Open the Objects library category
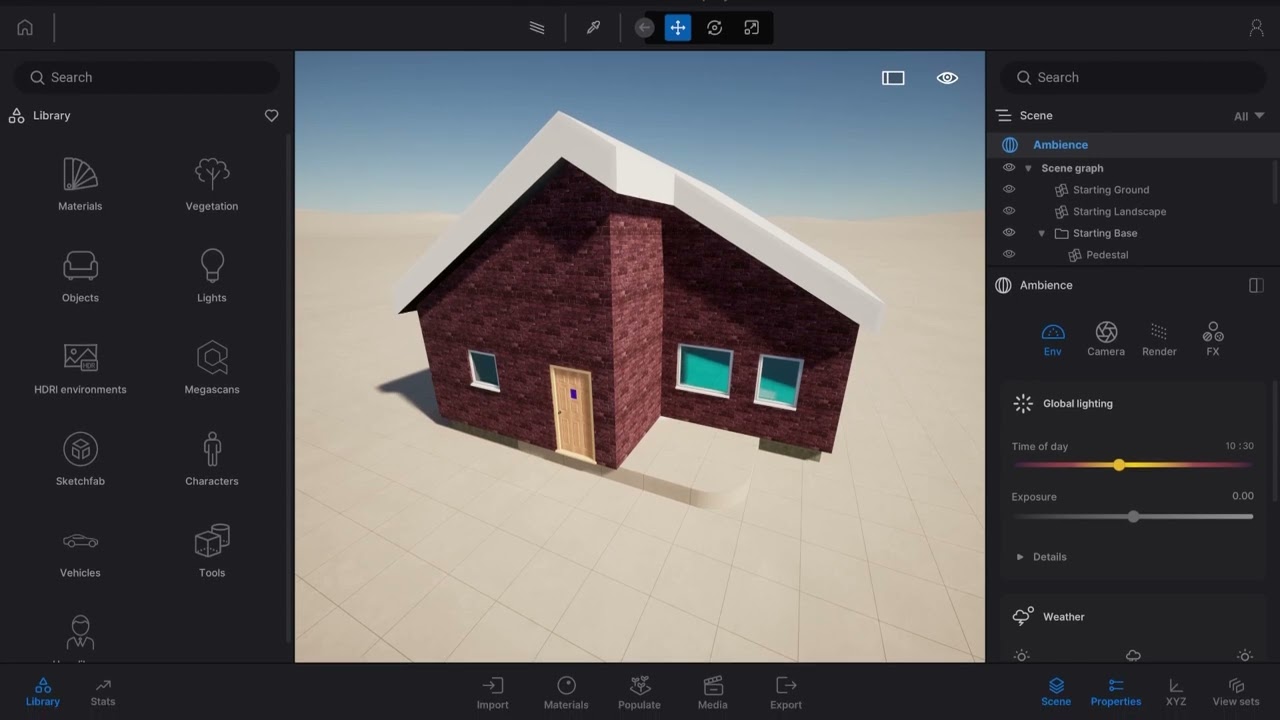This screenshot has width=1280, height=720. coord(80,276)
